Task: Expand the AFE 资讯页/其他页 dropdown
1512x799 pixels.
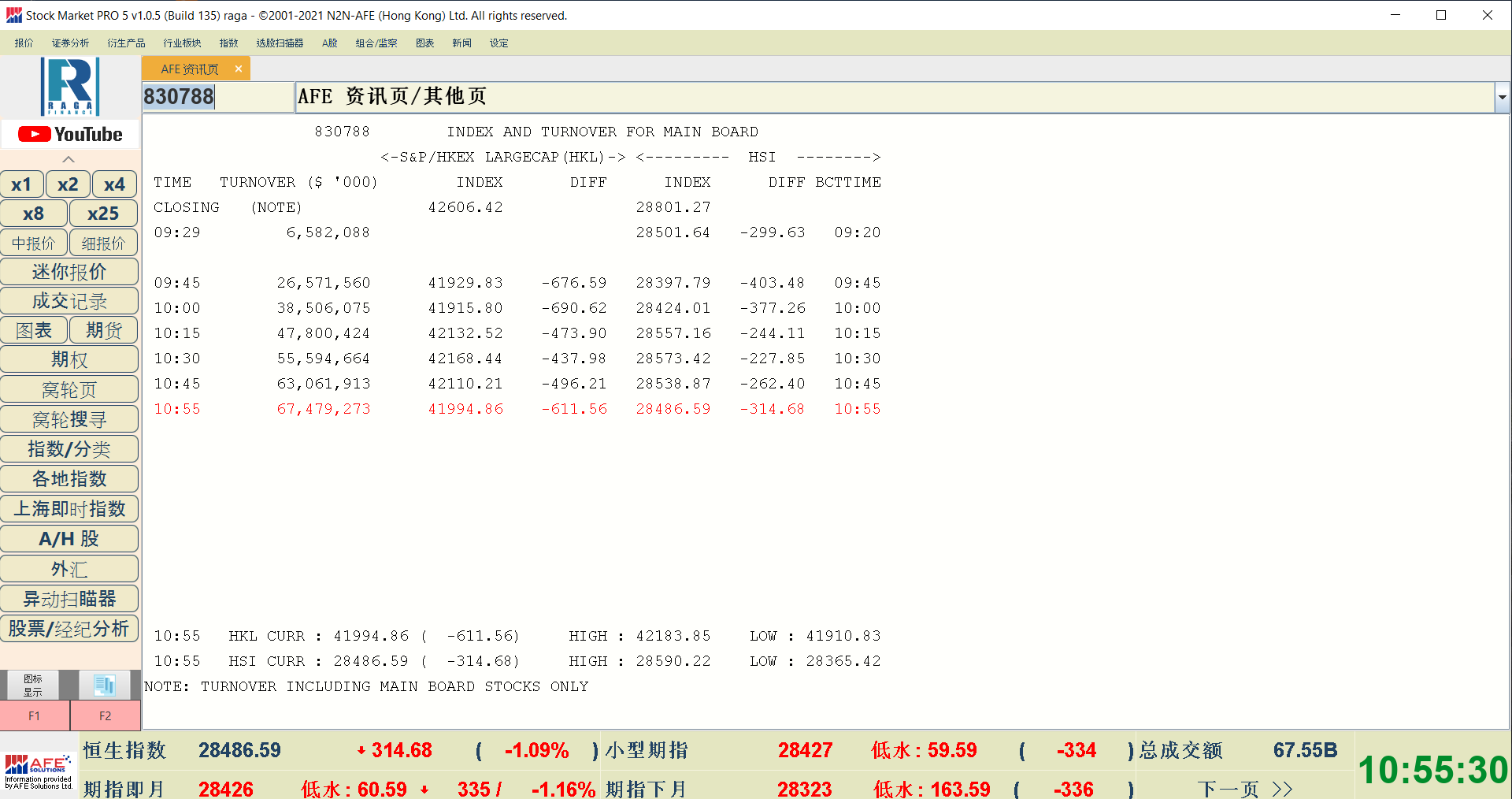Action: pos(1502,98)
